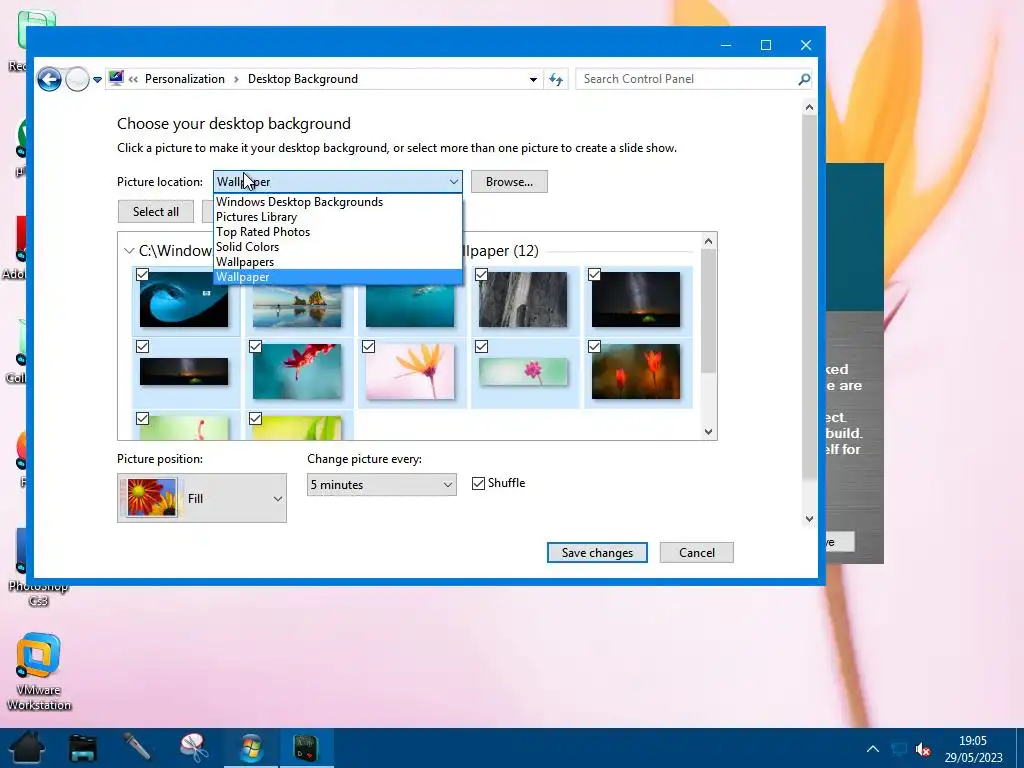Choose Solid Colors from list

[x=338, y=247]
